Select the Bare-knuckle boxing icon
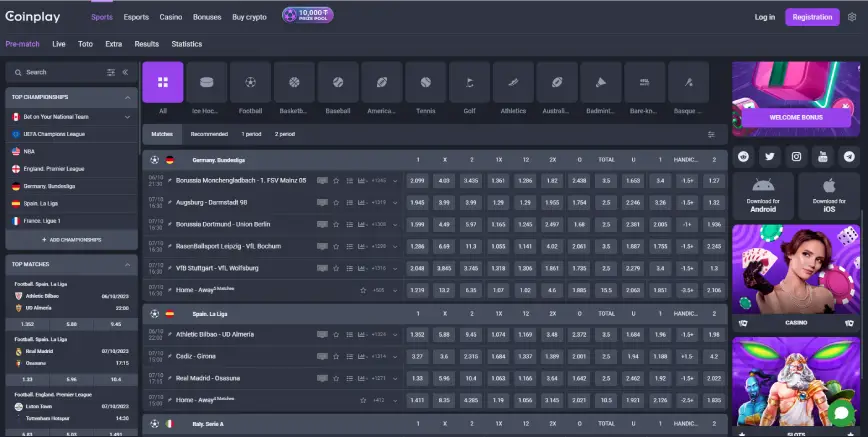This screenshot has height=437, width=868. tap(644, 83)
